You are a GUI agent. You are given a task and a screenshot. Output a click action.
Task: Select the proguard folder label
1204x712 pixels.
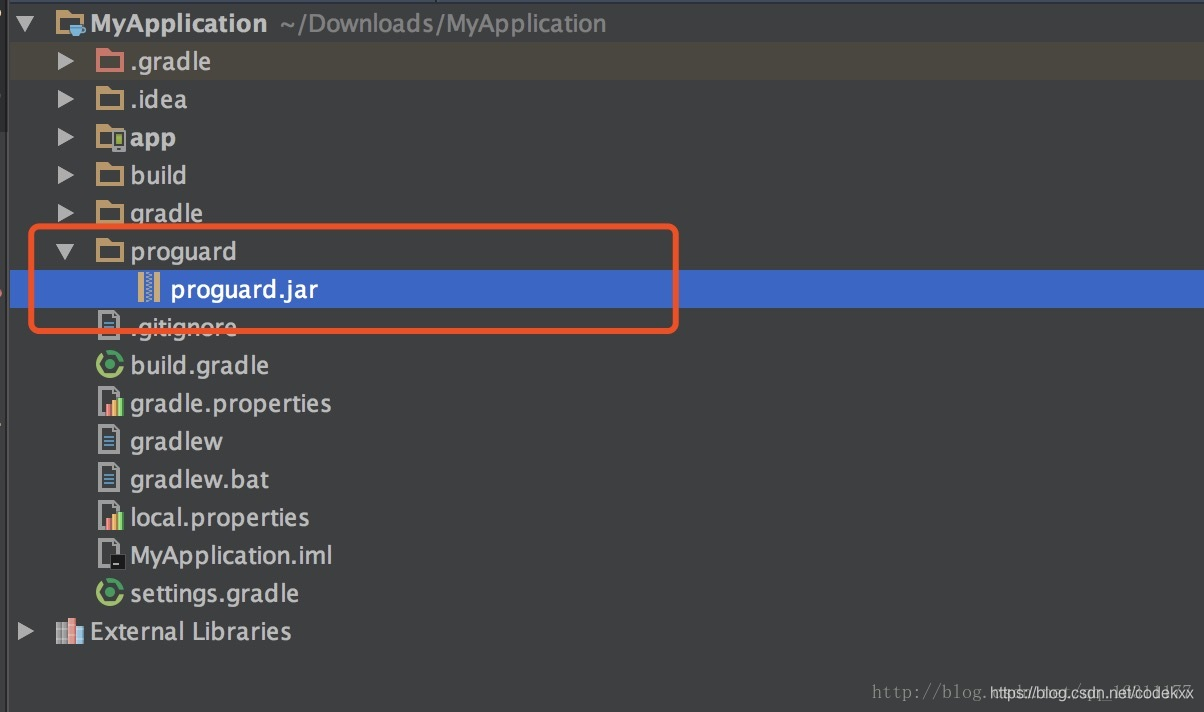183,252
